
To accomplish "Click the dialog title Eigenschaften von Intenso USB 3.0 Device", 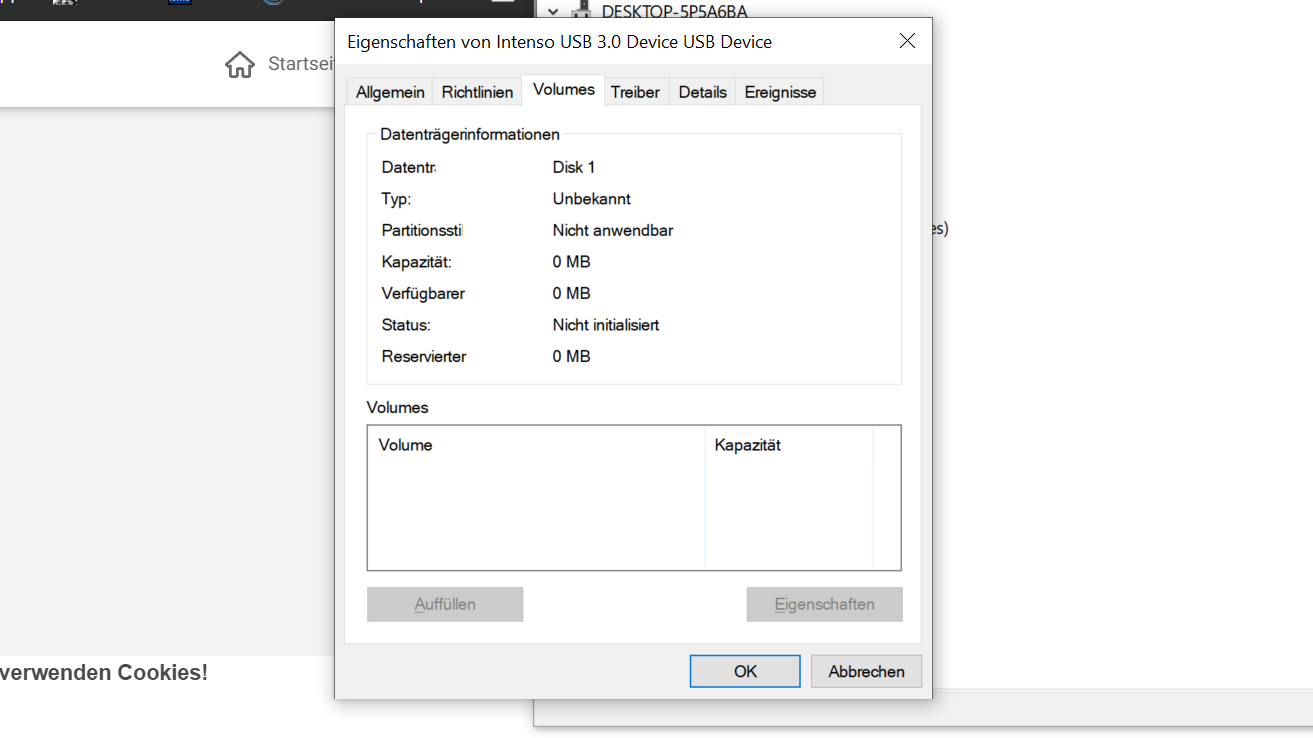I will pos(559,42).
